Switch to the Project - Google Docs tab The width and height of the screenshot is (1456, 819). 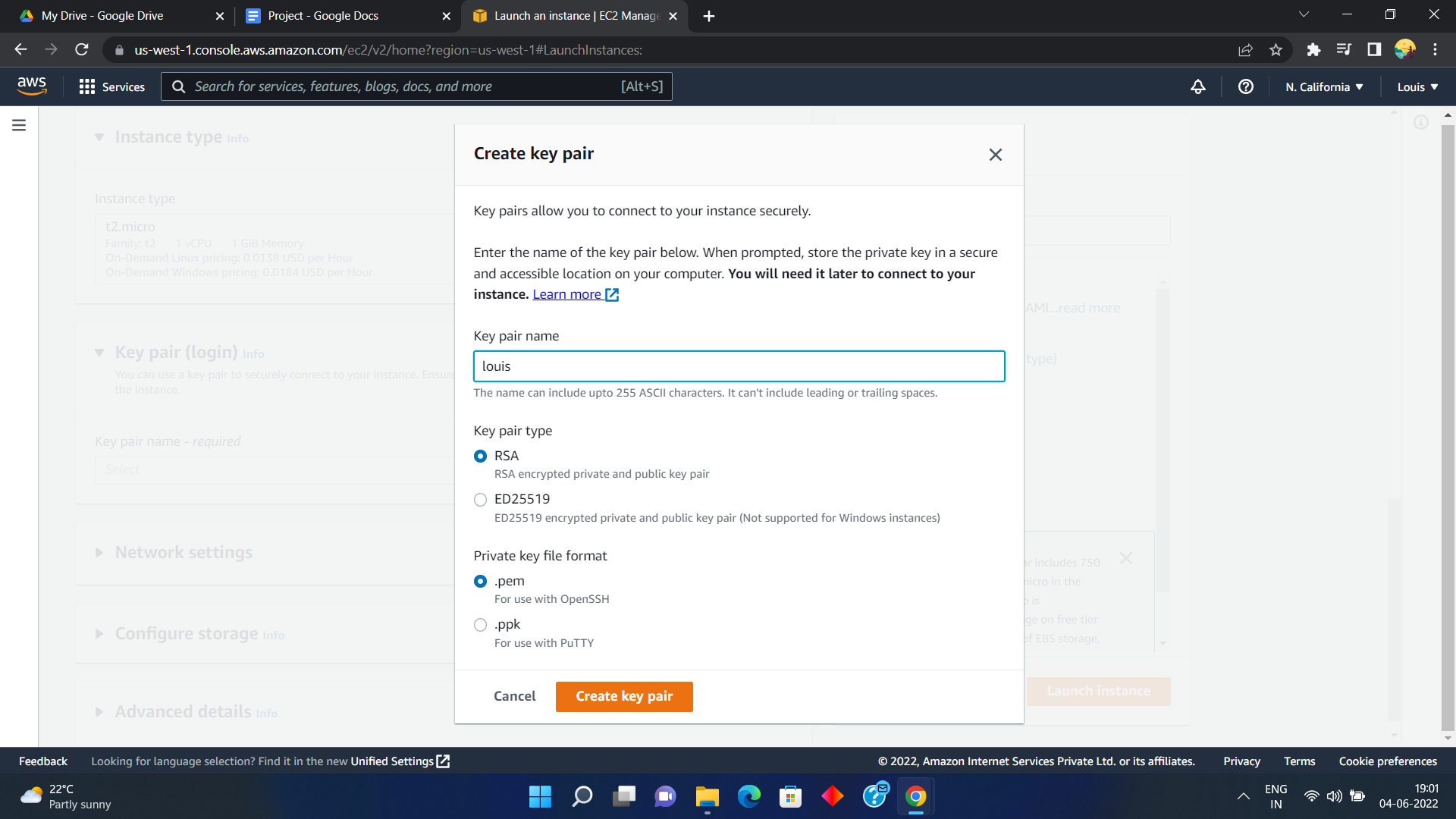point(323,16)
